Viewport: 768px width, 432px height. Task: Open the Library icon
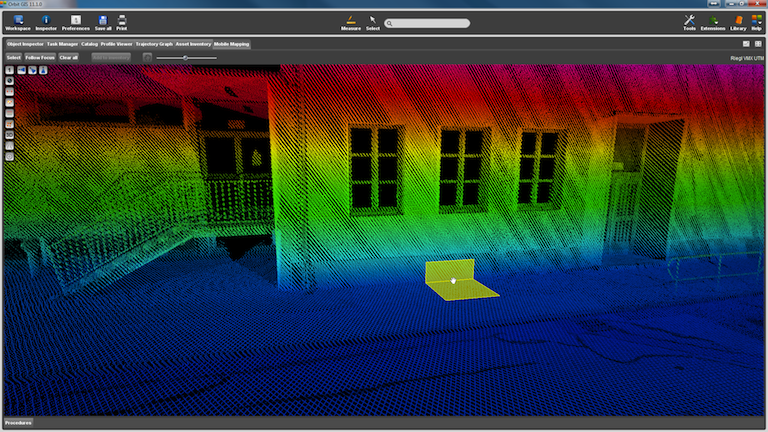pos(738,21)
